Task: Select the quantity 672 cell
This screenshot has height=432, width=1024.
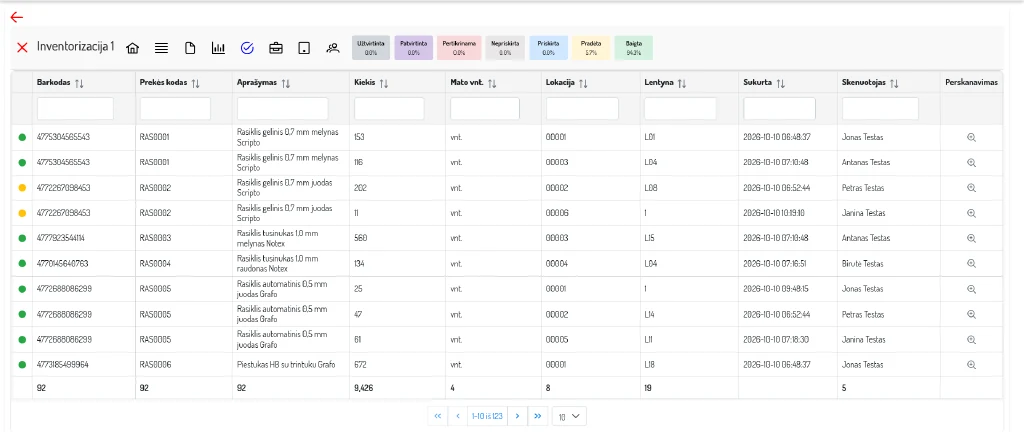Action: click(398, 365)
